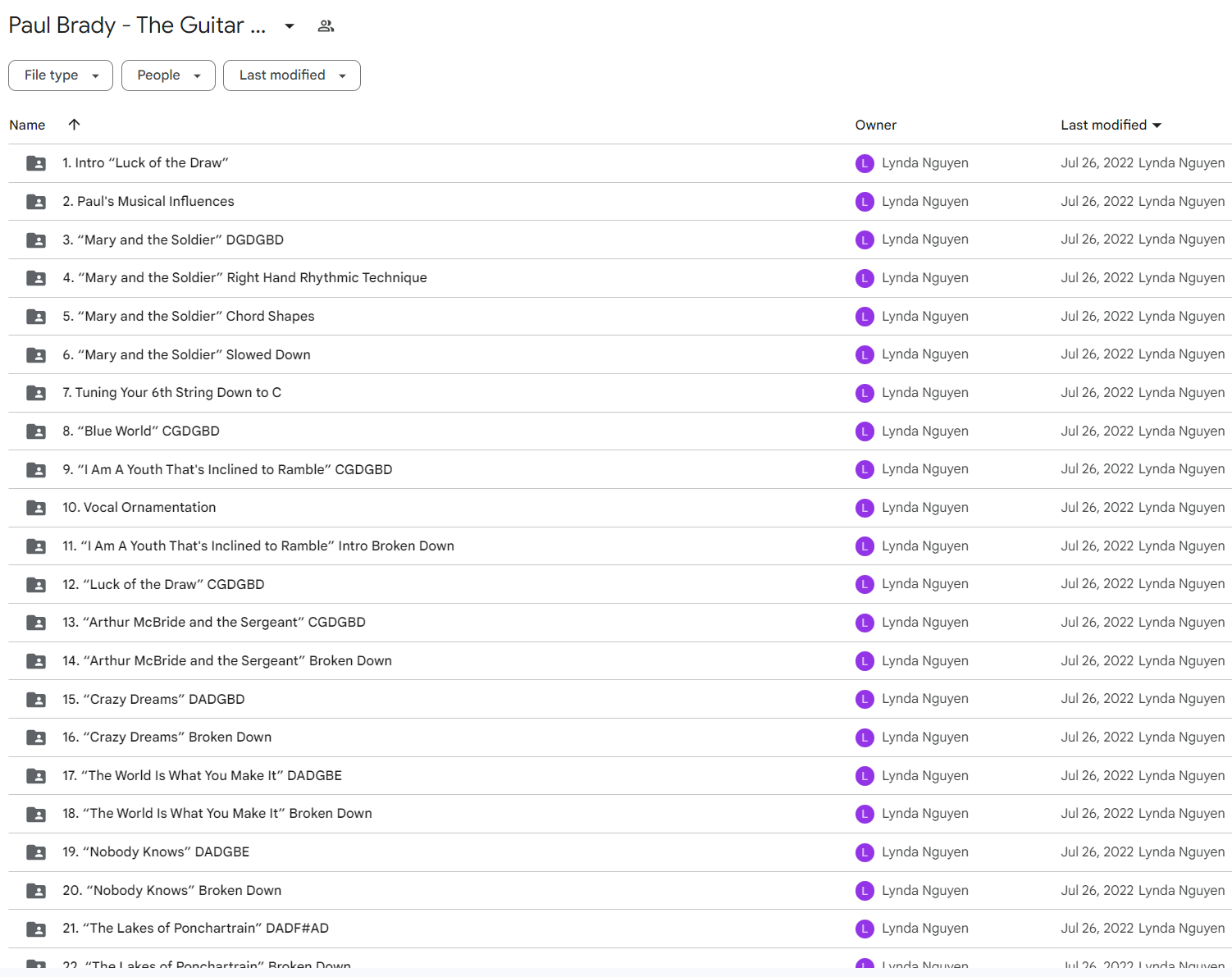This screenshot has width=1232, height=977.
Task: Select "13. Arthur McBride and the Sergeant CGDGBD" name
Action: pyautogui.click(x=214, y=623)
